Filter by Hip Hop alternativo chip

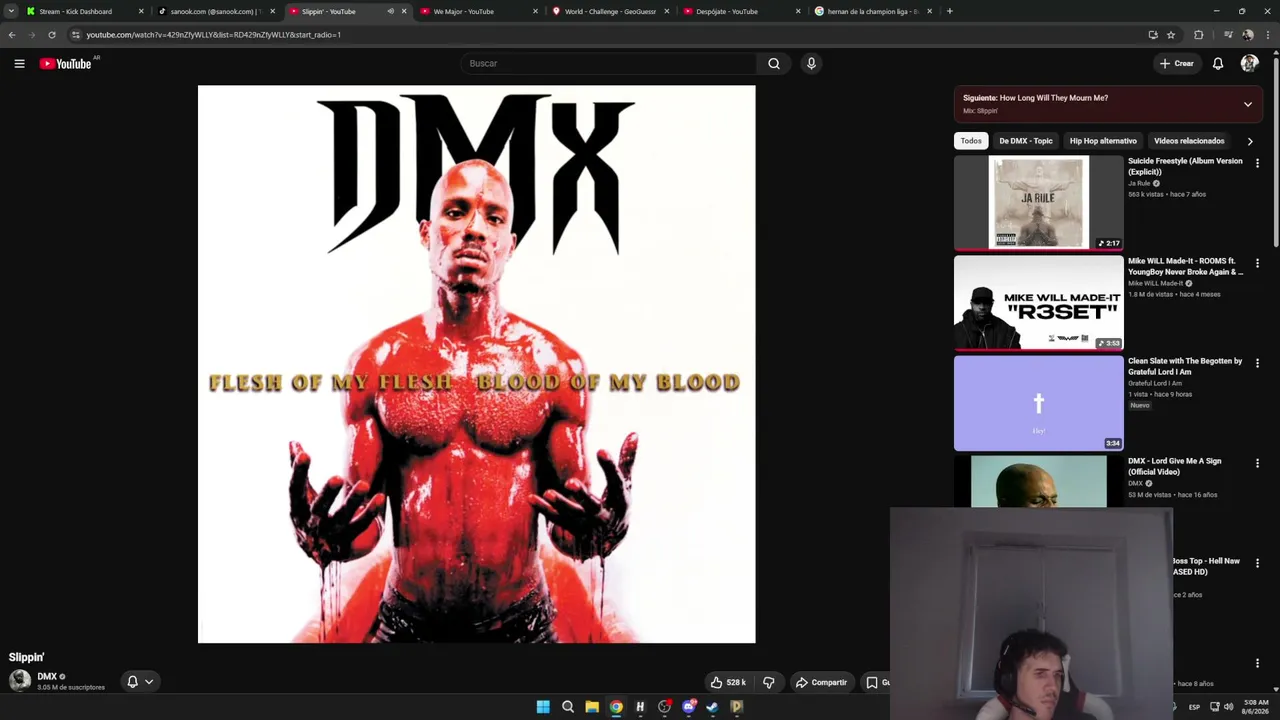pyautogui.click(x=1103, y=141)
